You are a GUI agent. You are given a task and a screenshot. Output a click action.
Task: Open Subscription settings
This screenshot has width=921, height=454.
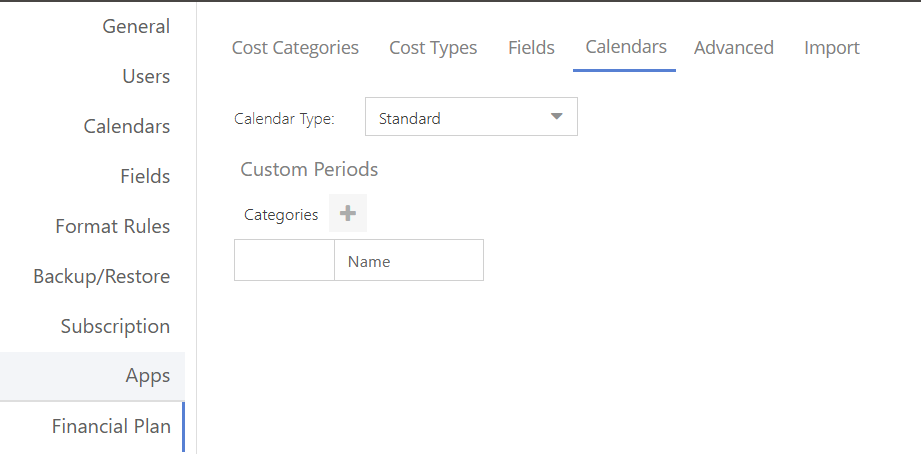pos(115,326)
